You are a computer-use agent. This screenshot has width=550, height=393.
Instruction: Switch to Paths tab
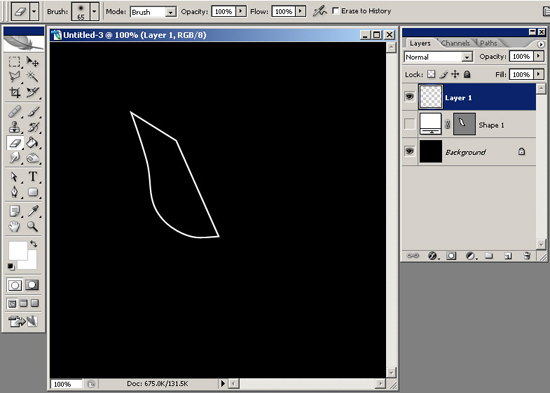click(x=489, y=43)
